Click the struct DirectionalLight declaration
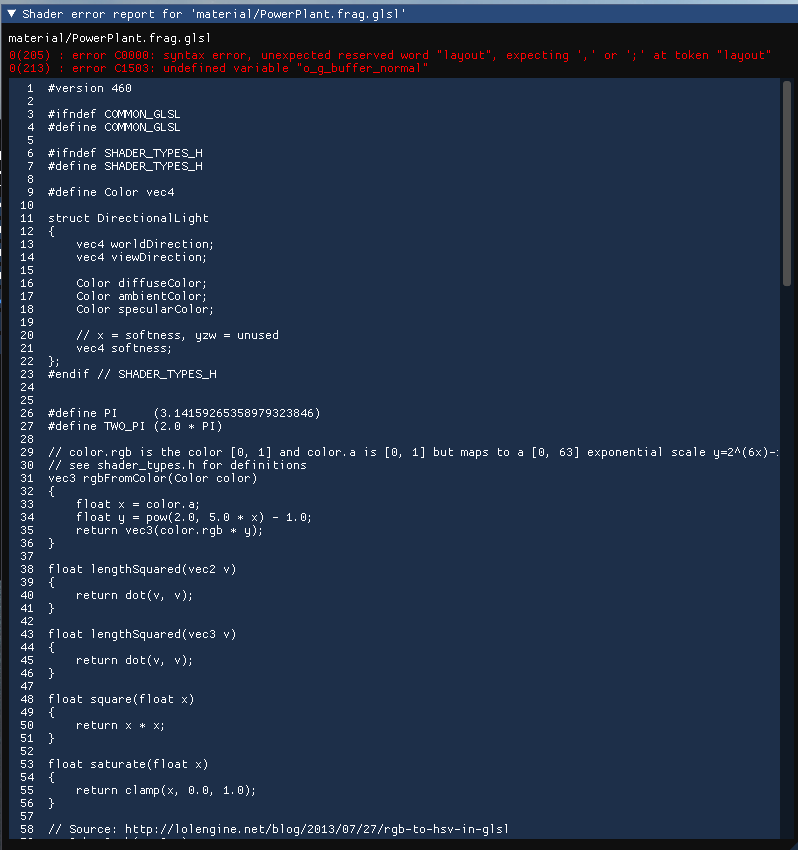Image resolution: width=798 pixels, height=850 pixels. [x=128, y=218]
